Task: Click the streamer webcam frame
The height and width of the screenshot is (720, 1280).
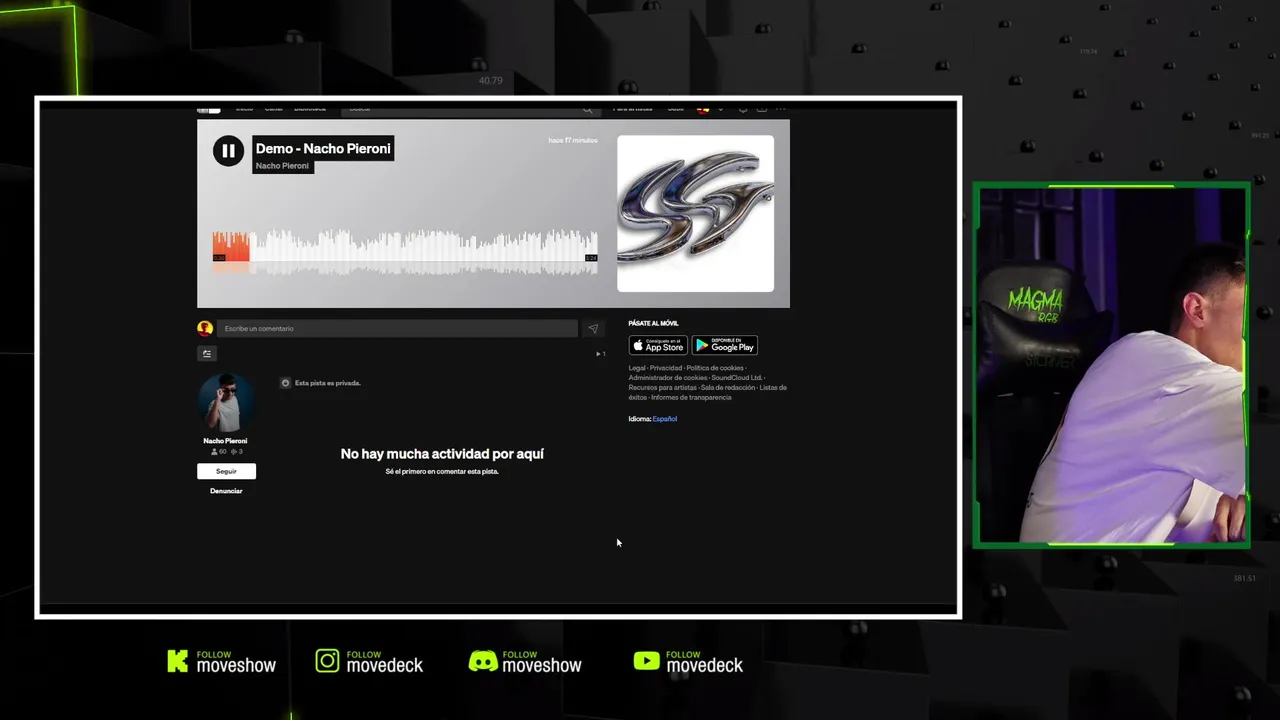Action: pos(1111,365)
